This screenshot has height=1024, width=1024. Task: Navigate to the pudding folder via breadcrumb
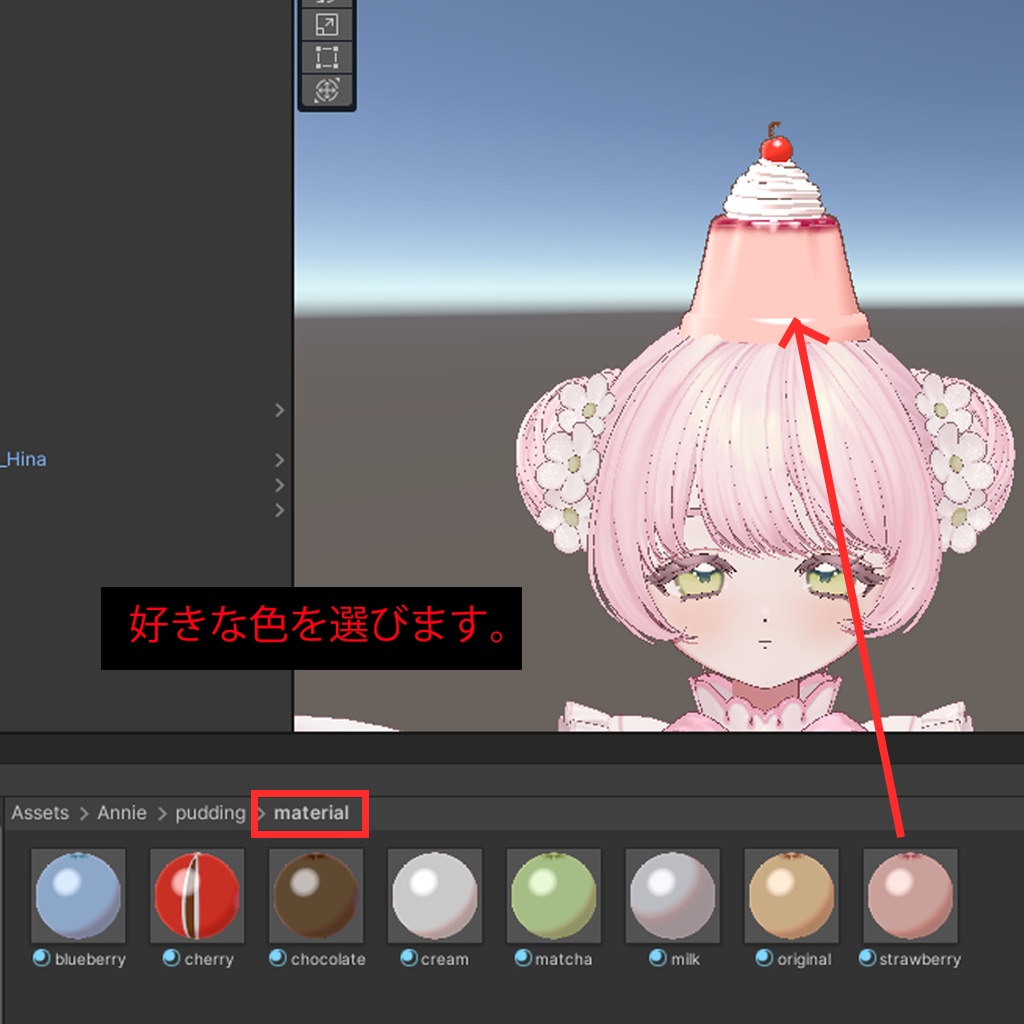210,813
